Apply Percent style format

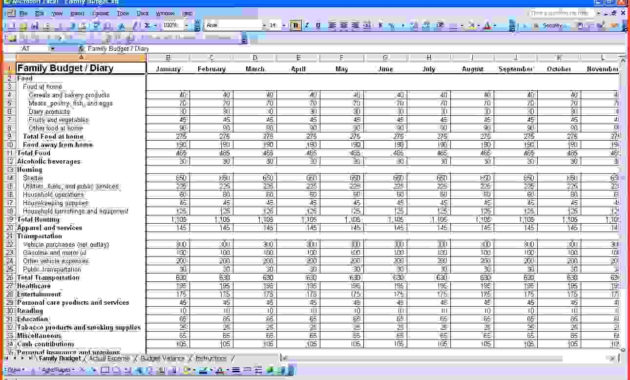coord(392,26)
